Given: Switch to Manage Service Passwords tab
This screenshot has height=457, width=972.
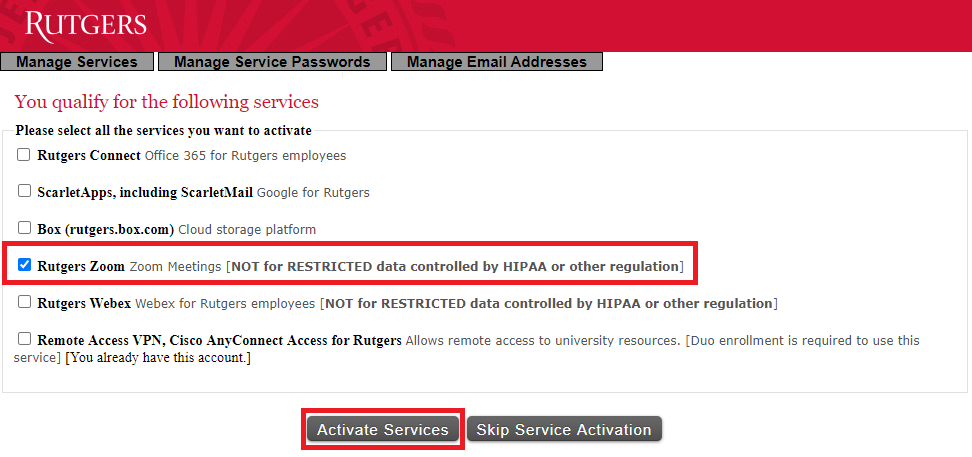Looking at the screenshot, I should [x=272, y=62].
